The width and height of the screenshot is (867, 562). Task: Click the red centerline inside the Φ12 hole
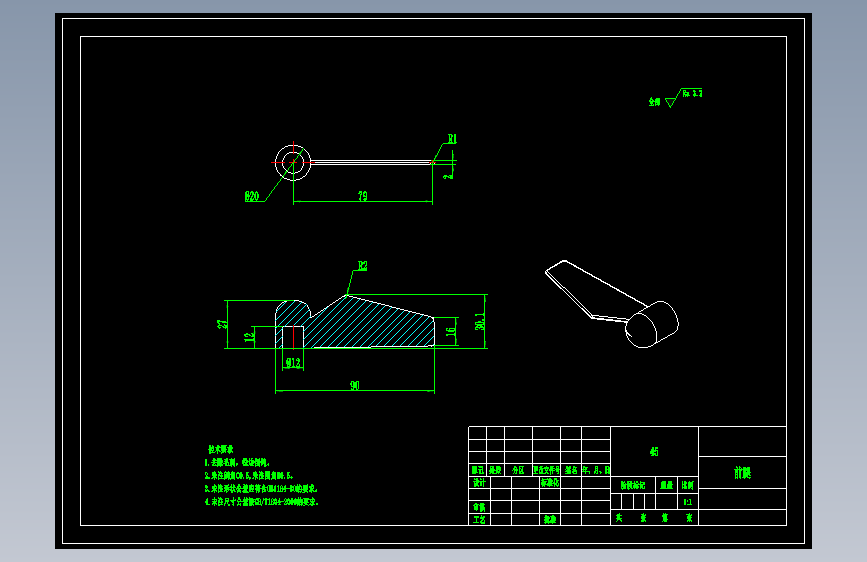[x=293, y=337]
